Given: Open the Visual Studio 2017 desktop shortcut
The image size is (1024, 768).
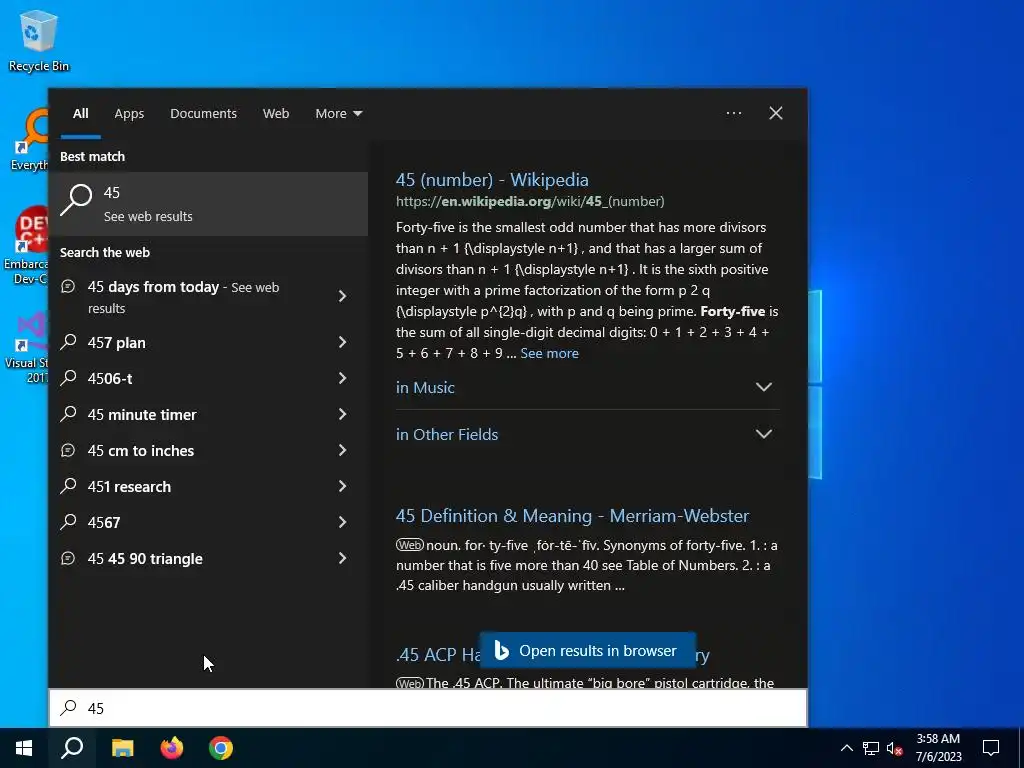Looking at the screenshot, I should 27,348.
